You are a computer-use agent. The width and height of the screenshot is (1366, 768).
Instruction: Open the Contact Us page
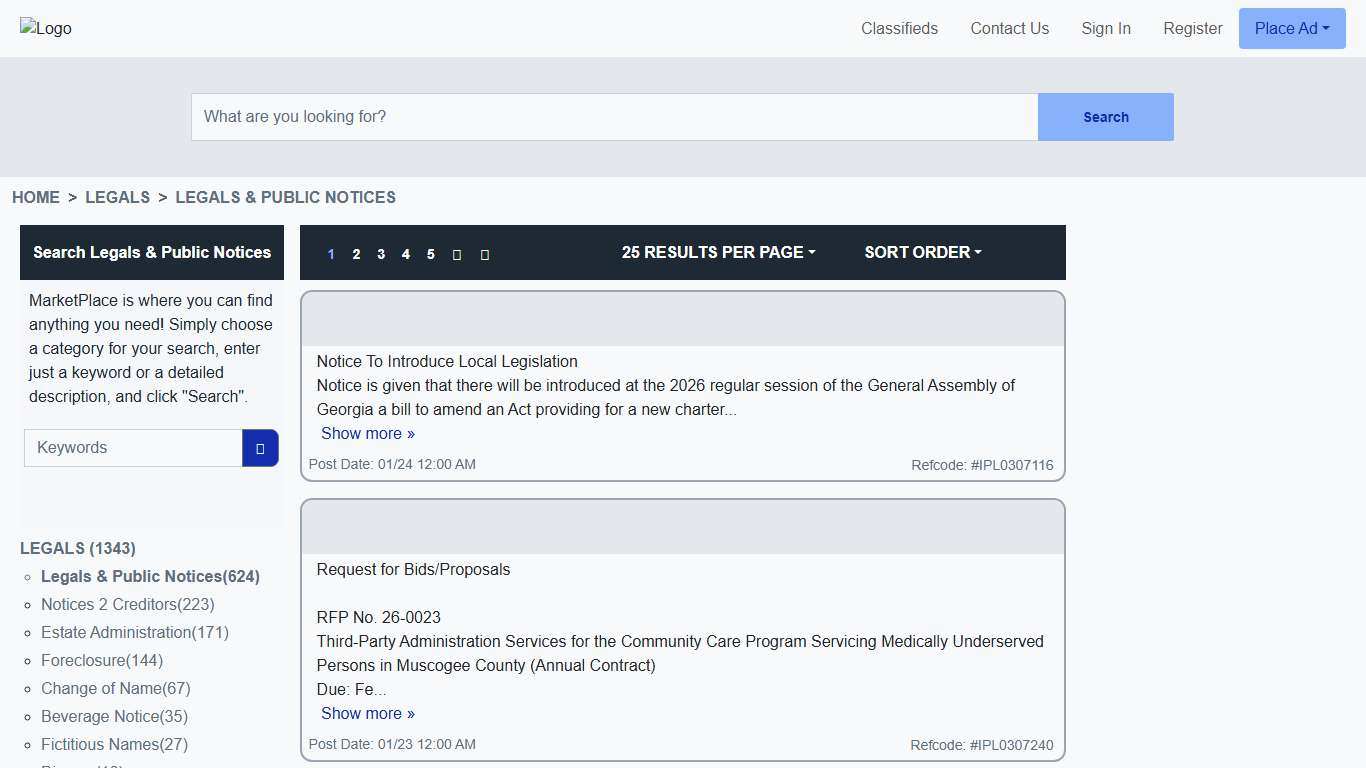click(x=1009, y=28)
